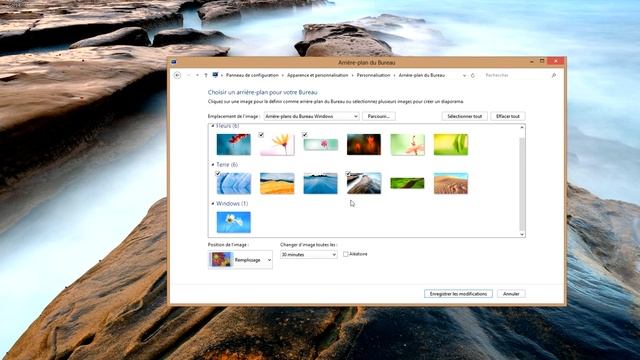Expand arrow after Panneau de configuration breadcrumb

point(283,76)
